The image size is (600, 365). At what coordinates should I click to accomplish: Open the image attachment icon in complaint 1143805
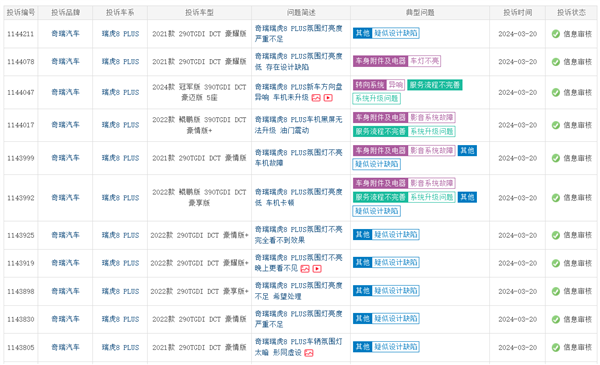(x=309, y=353)
